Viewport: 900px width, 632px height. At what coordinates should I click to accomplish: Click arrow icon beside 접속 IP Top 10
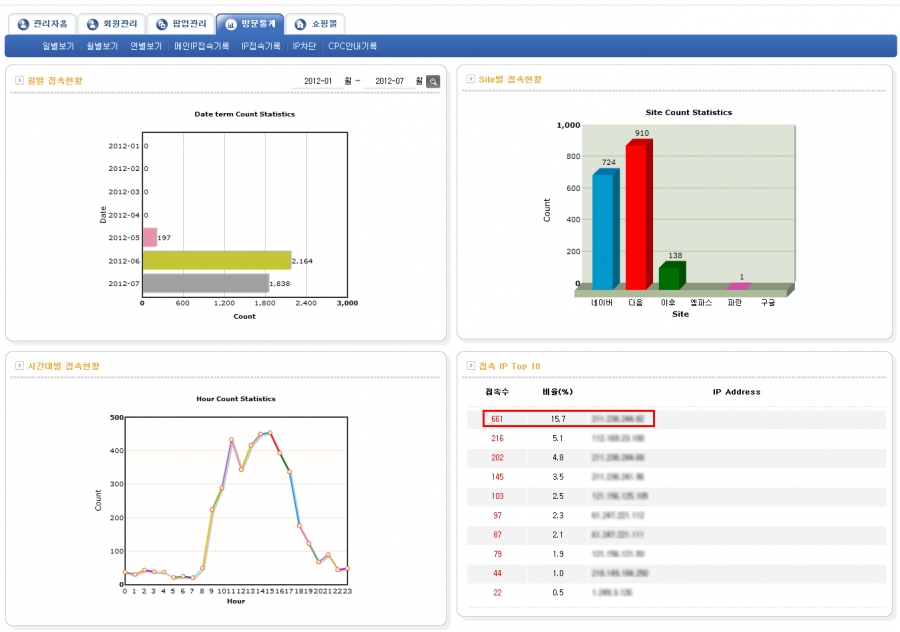[470, 366]
